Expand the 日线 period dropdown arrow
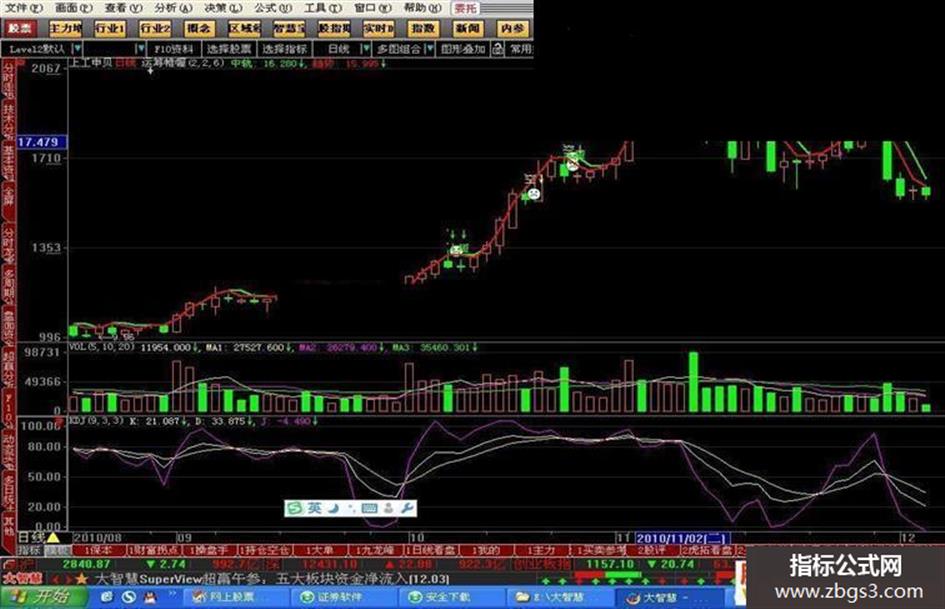The width and height of the screenshot is (945, 609). click(x=365, y=49)
